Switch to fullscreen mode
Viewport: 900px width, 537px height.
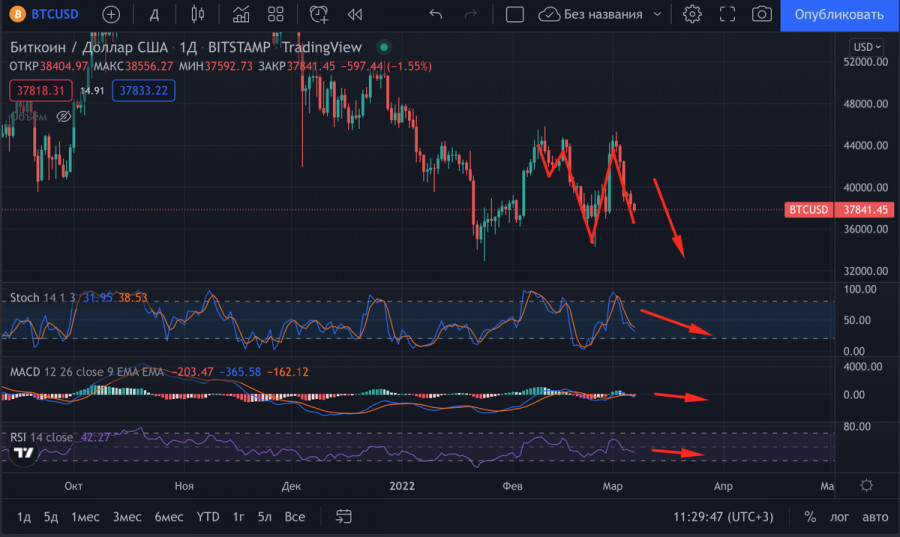(727, 14)
